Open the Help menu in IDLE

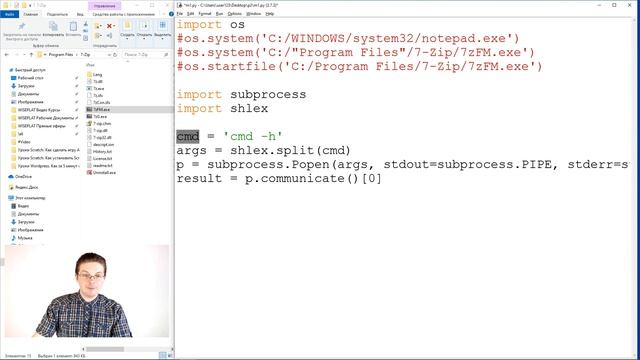(269, 14)
